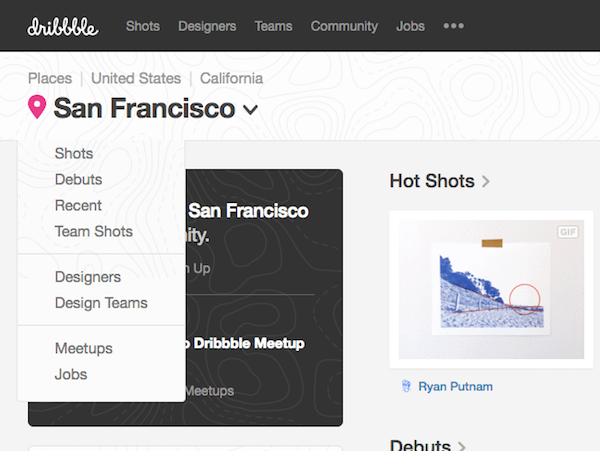This screenshot has width=600, height=451.
Task: Pick Meetups in the dropdown menu
Action: (x=83, y=348)
